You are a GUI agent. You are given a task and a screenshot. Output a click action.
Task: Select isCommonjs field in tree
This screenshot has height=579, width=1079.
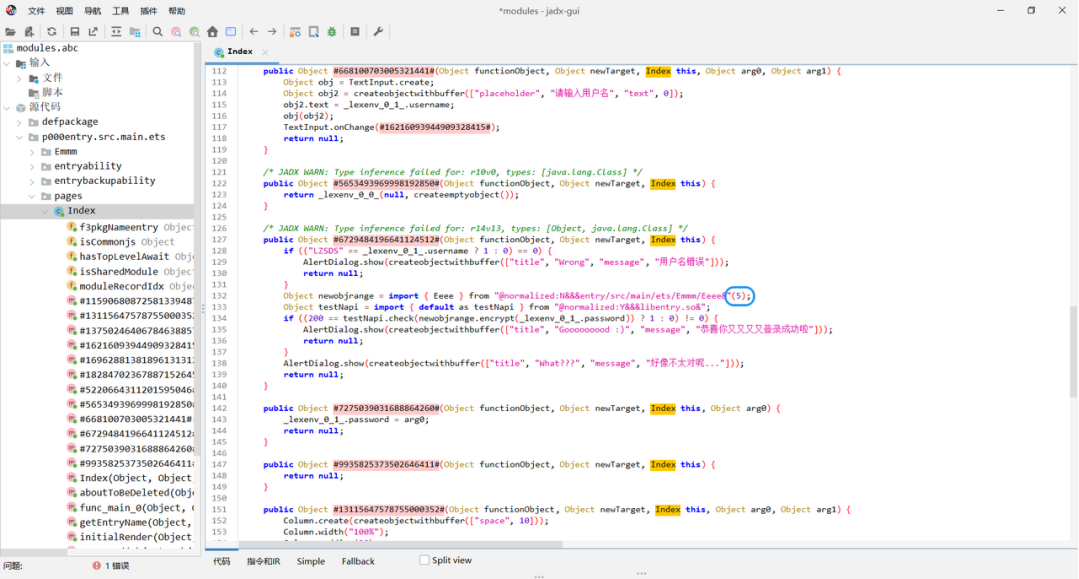[107, 242]
